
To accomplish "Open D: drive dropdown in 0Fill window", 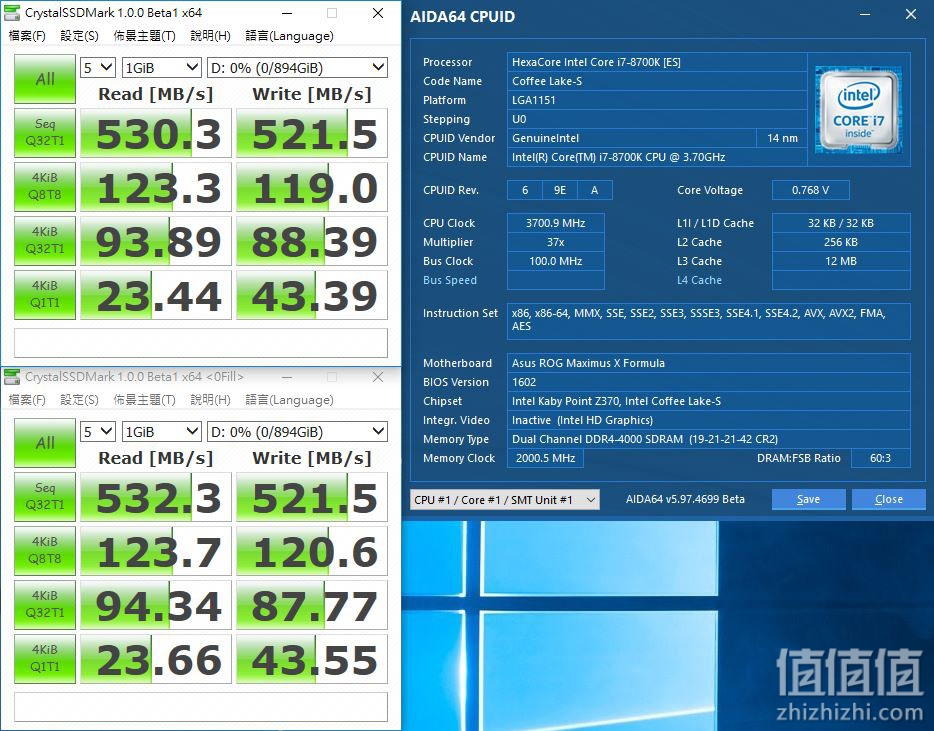I will 297,432.
